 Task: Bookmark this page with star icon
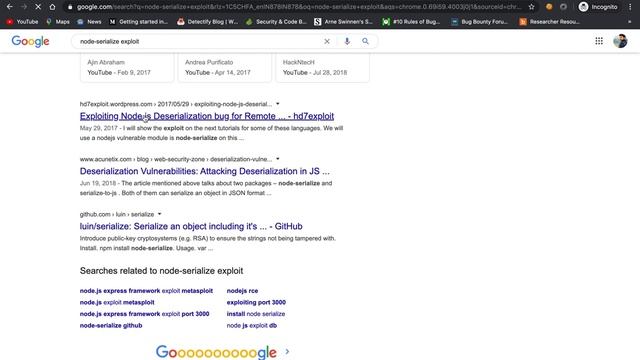point(531,7)
